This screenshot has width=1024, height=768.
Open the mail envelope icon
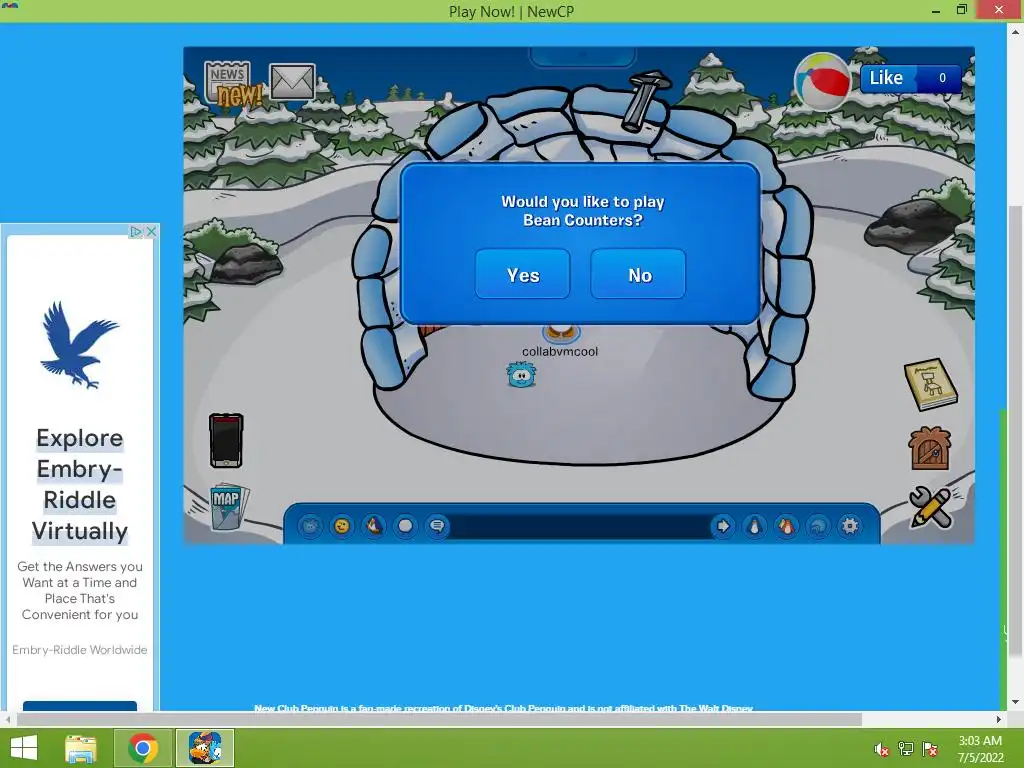click(292, 81)
